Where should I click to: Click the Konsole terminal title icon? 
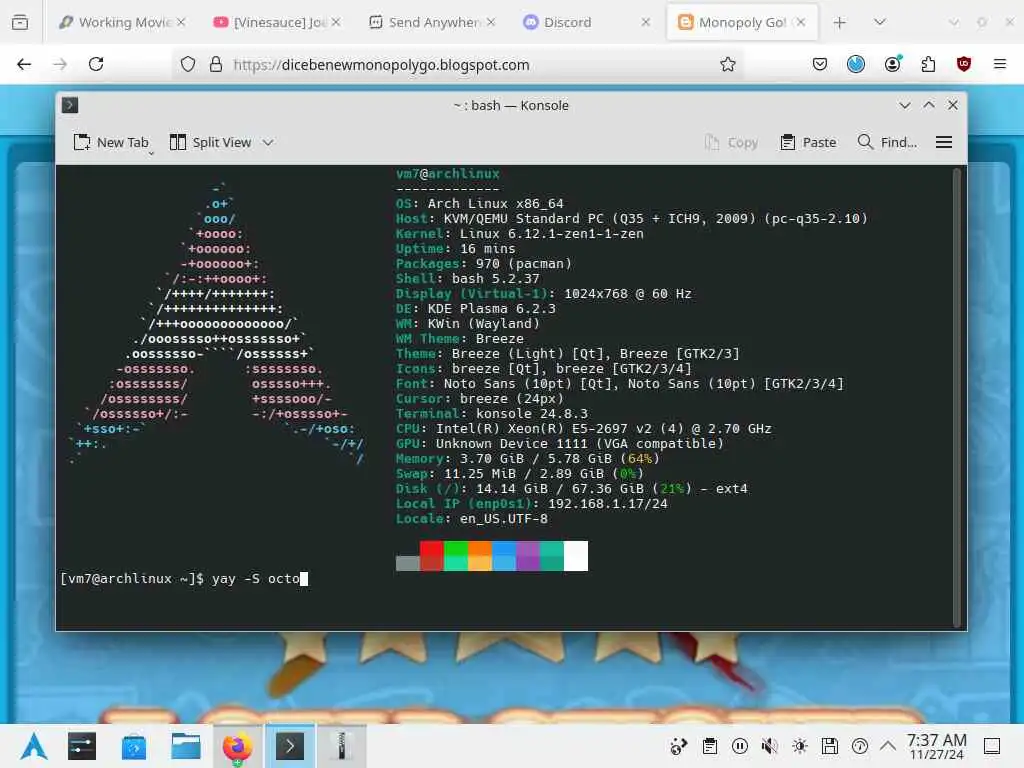pyautogui.click(x=70, y=105)
